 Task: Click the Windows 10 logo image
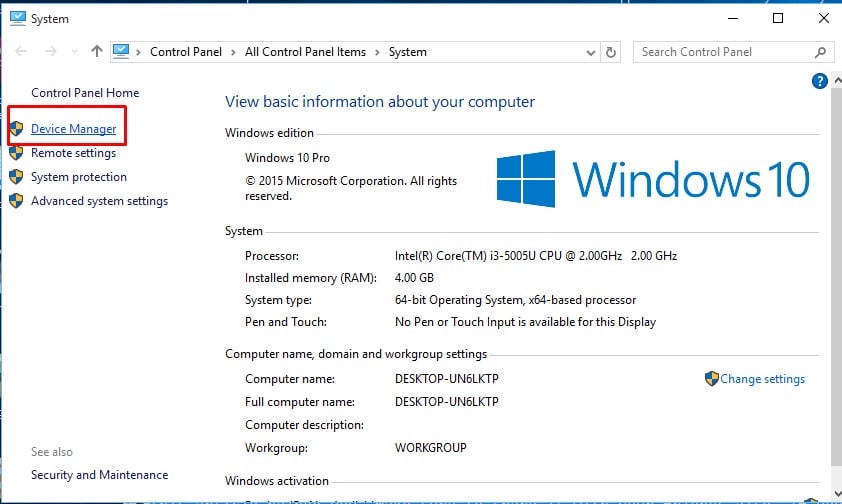pyautogui.click(x=653, y=179)
